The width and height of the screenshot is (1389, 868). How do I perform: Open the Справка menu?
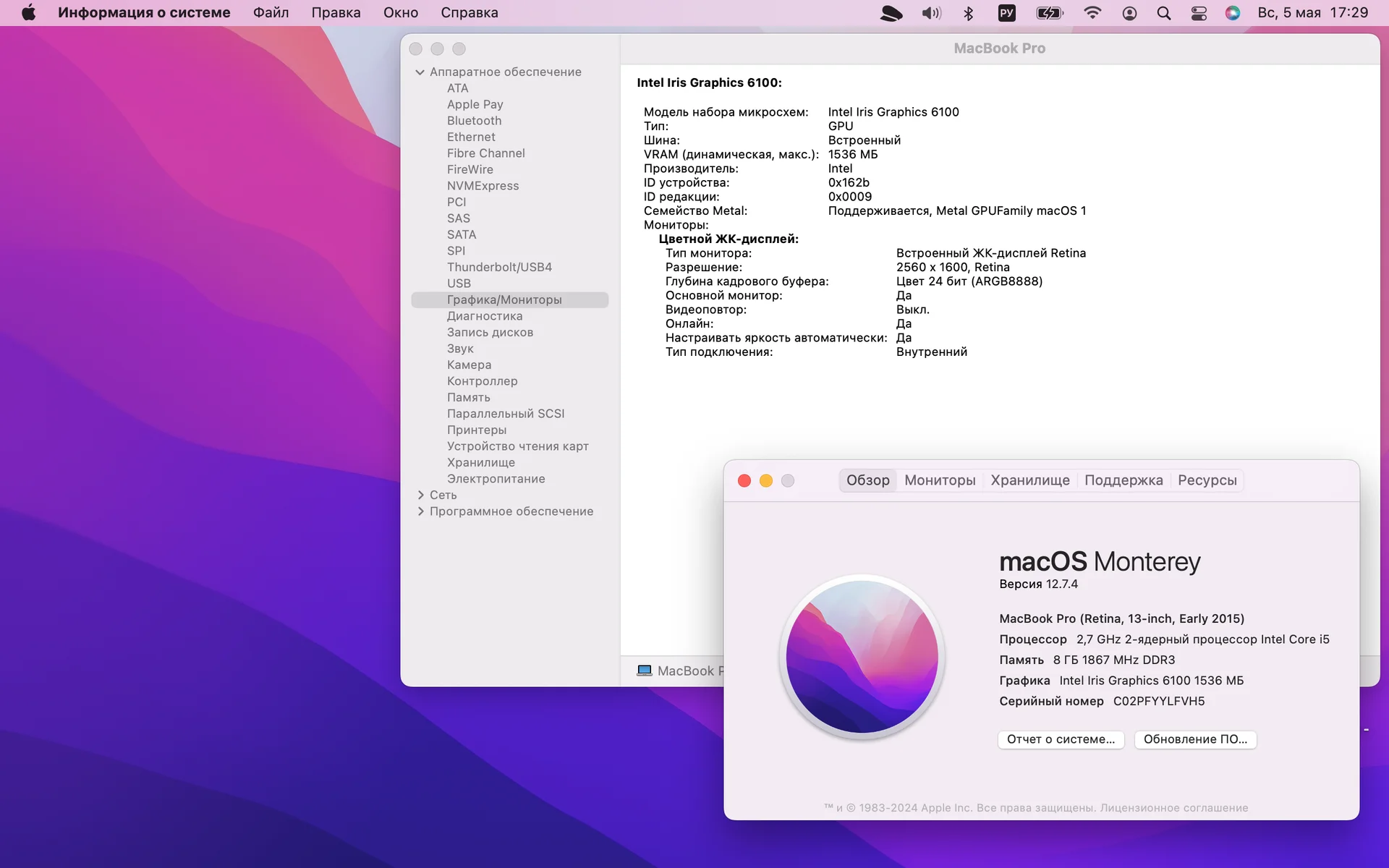coord(469,12)
